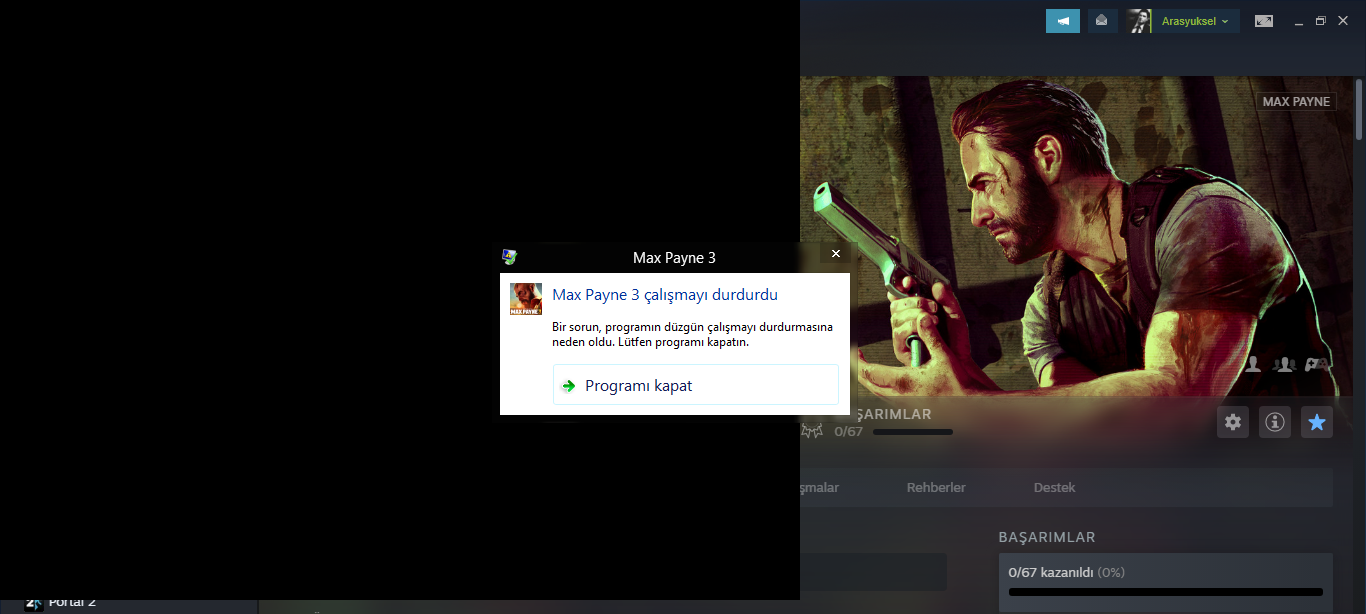Click achievements progress bar under banner
This screenshot has height=614, width=1366.
pos(913,432)
